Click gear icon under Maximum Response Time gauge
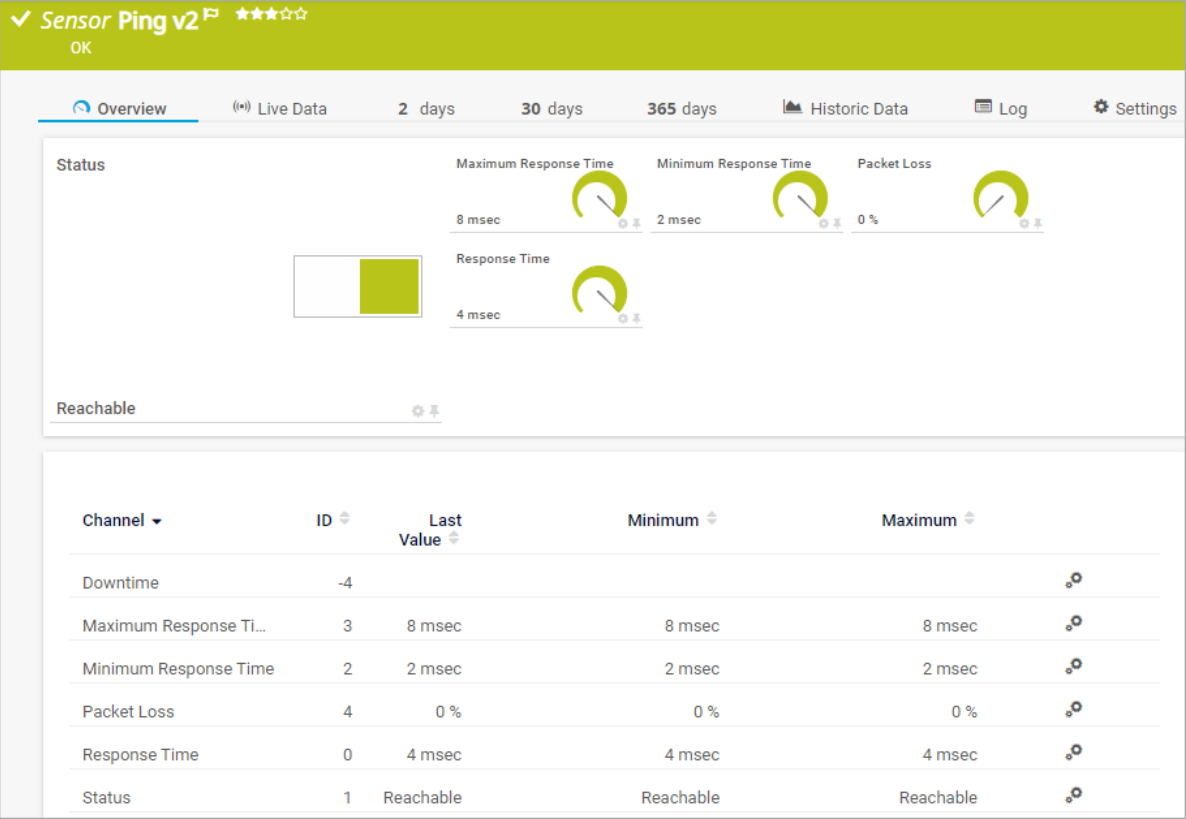1186x819 pixels. click(623, 224)
